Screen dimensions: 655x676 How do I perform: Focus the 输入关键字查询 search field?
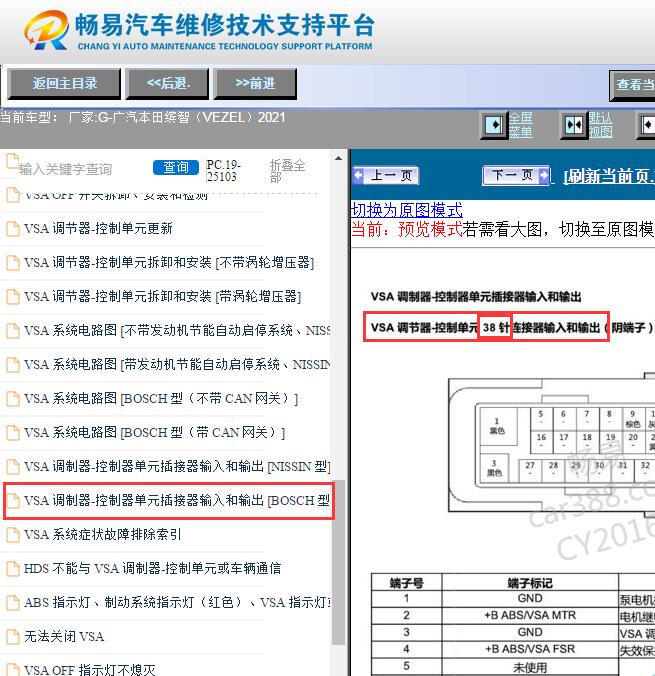[82, 169]
